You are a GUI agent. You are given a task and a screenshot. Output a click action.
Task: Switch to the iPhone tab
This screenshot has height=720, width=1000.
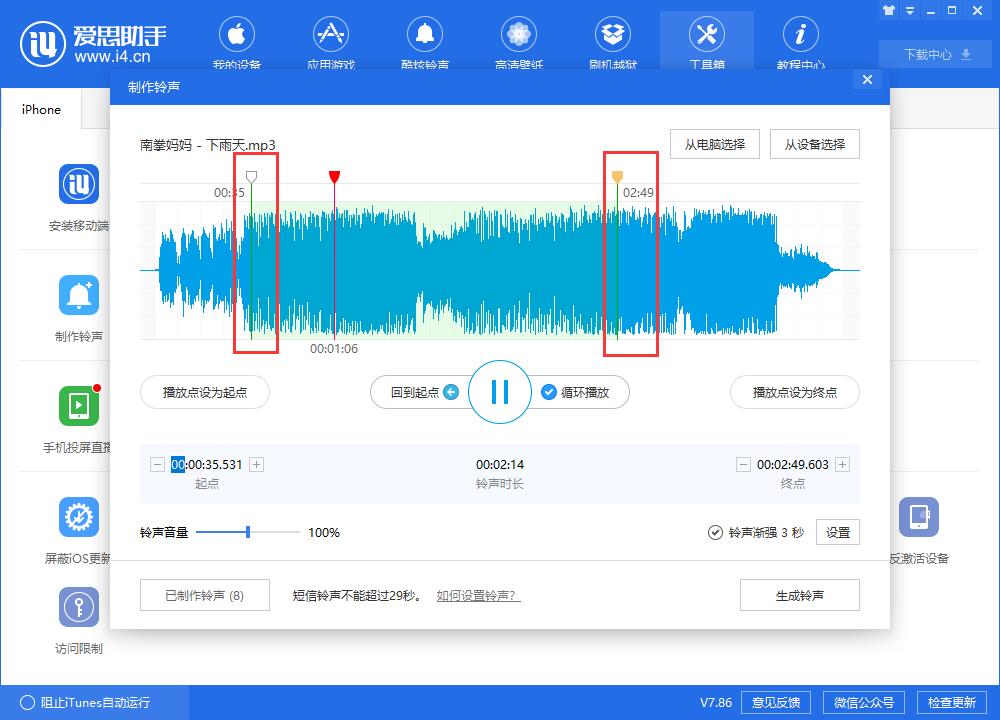39,110
